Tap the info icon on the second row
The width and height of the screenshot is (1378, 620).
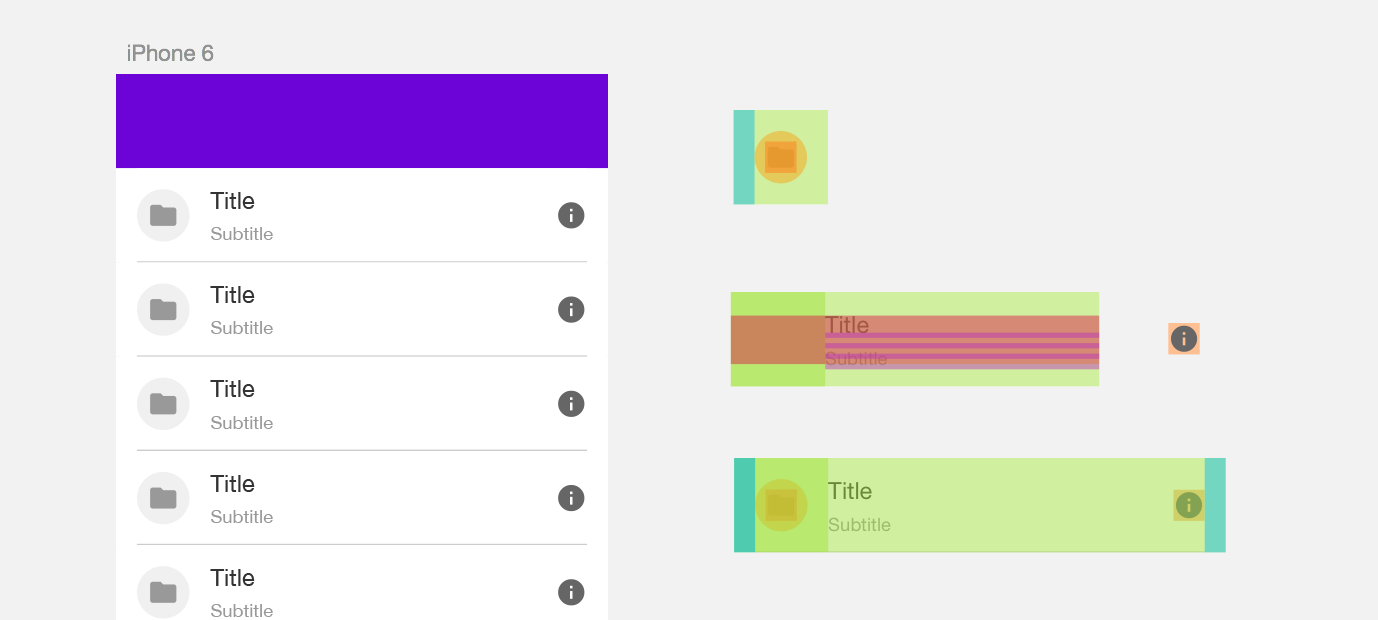pos(571,309)
